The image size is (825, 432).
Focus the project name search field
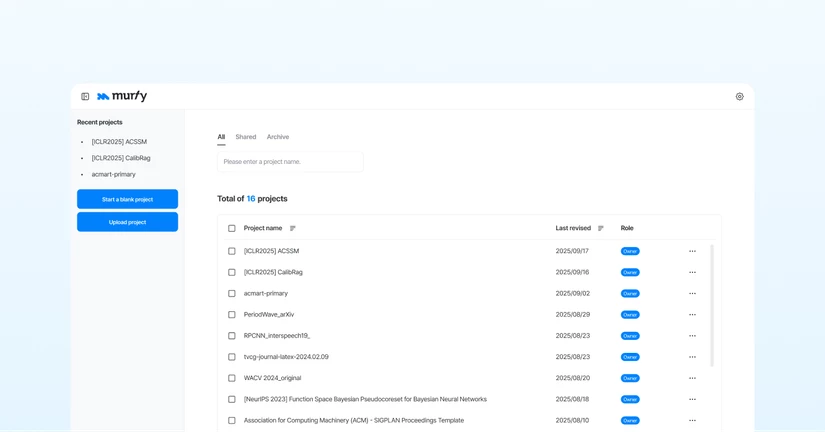coord(290,162)
